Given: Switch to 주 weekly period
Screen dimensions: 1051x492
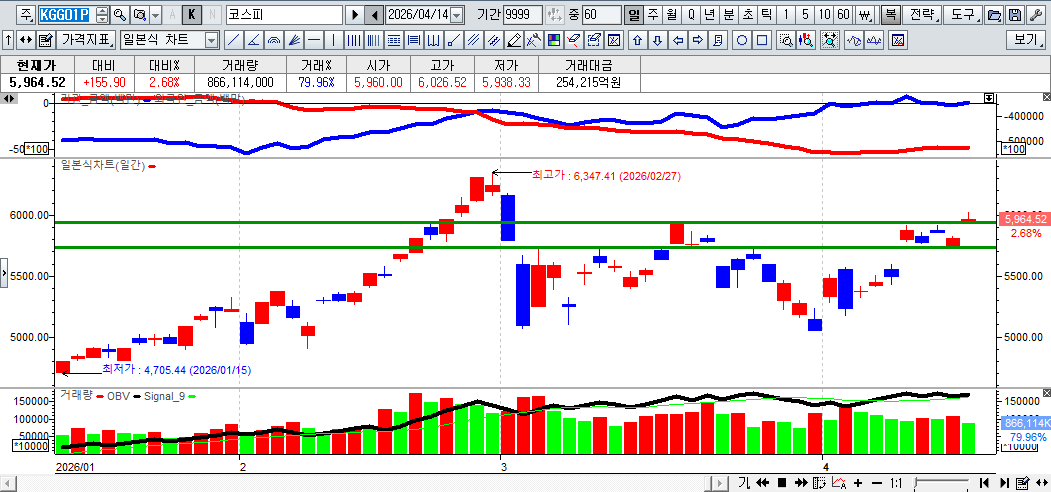Looking at the screenshot, I should (x=652, y=15).
